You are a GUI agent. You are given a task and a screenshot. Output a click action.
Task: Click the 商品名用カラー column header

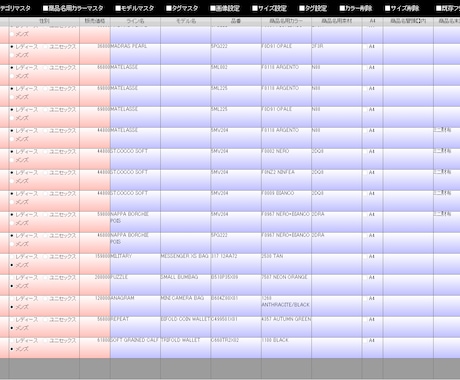pyautogui.click(x=286, y=21)
